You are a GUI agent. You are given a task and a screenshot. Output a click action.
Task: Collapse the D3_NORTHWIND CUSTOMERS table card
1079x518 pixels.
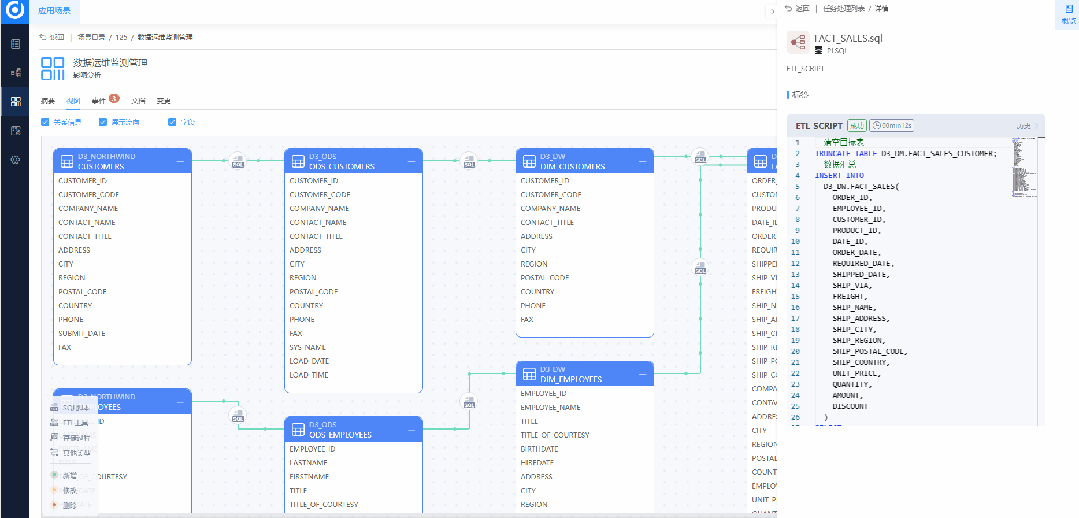[181, 161]
